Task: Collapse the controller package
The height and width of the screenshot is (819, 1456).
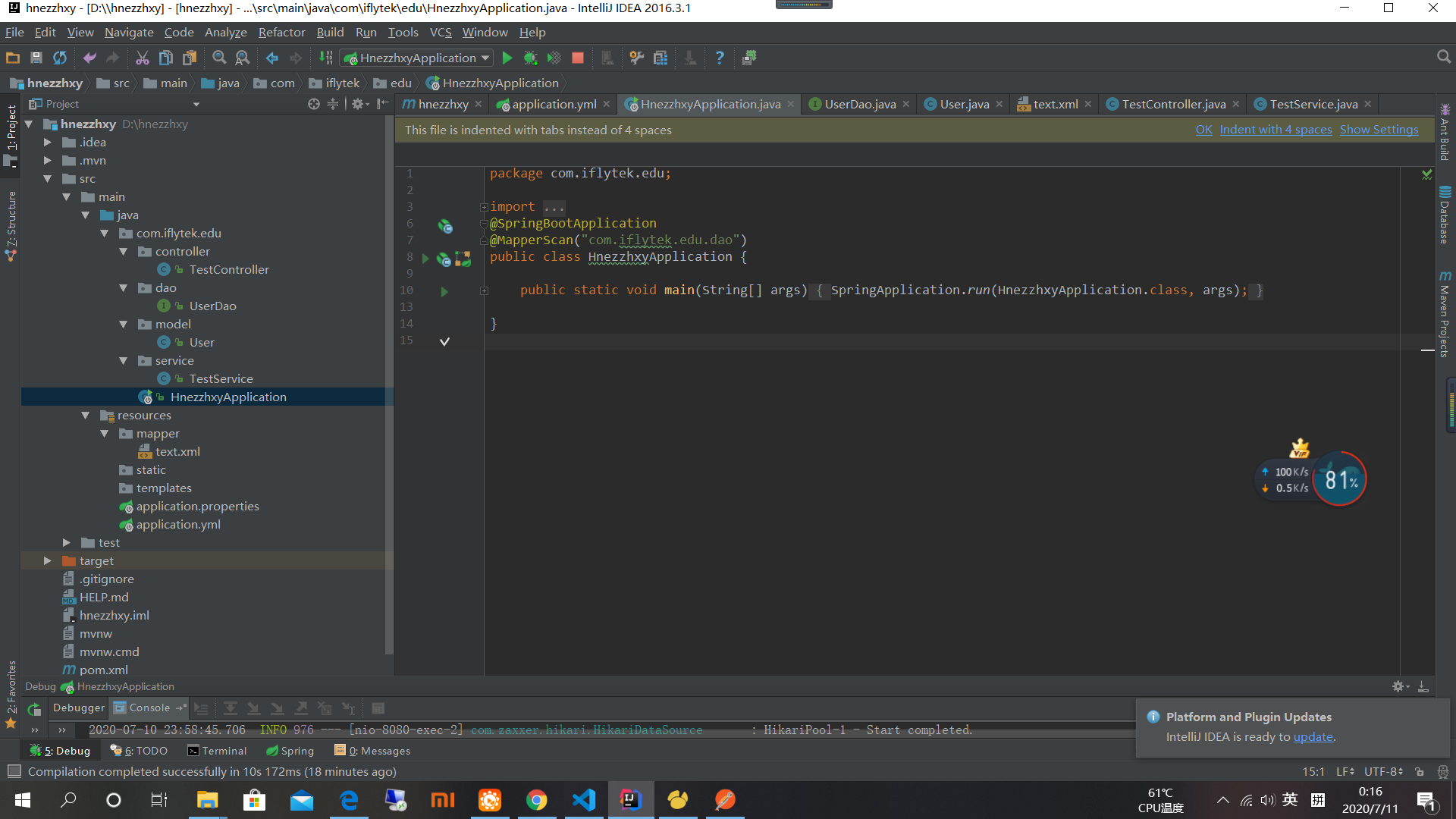Action: pos(123,251)
